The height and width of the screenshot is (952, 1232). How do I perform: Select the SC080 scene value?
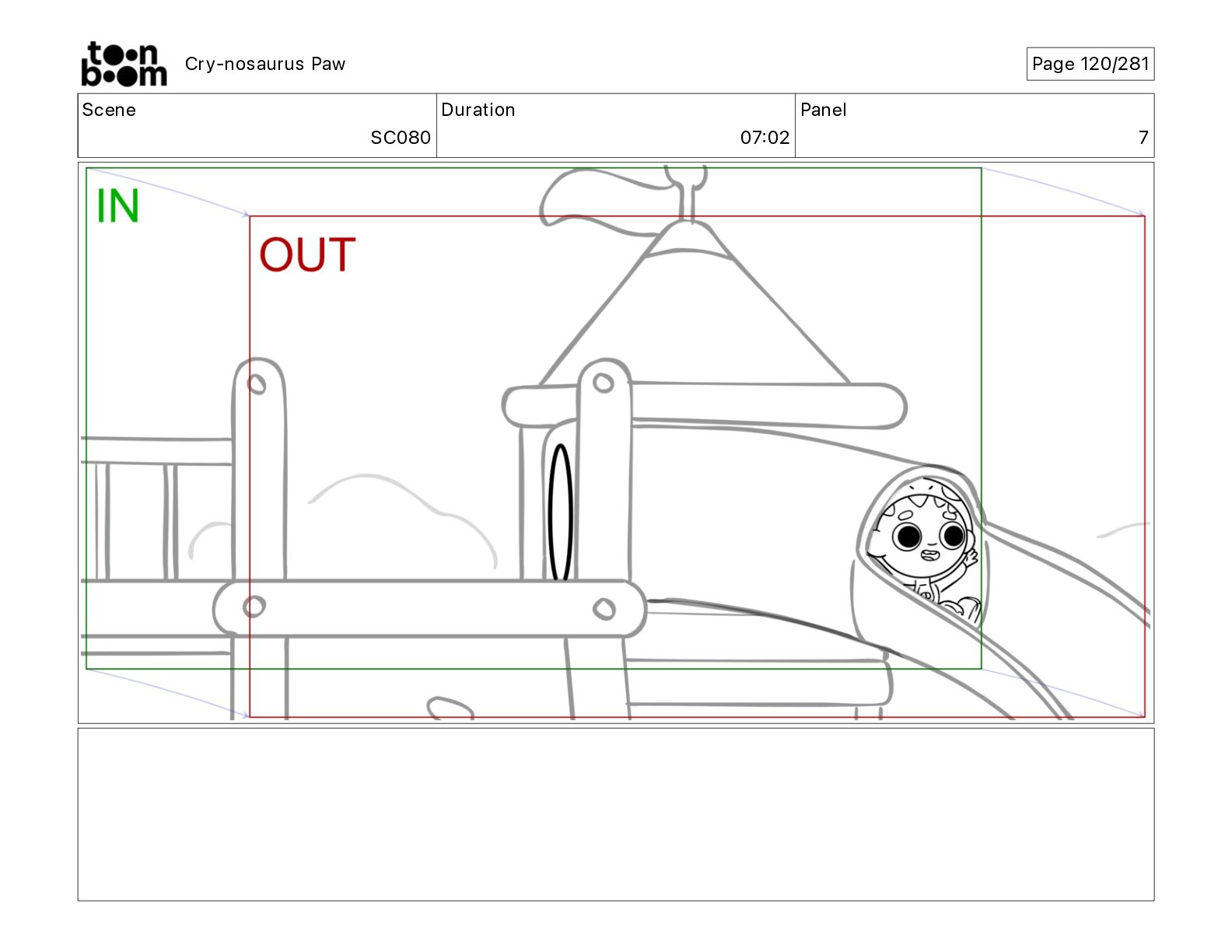(401, 138)
